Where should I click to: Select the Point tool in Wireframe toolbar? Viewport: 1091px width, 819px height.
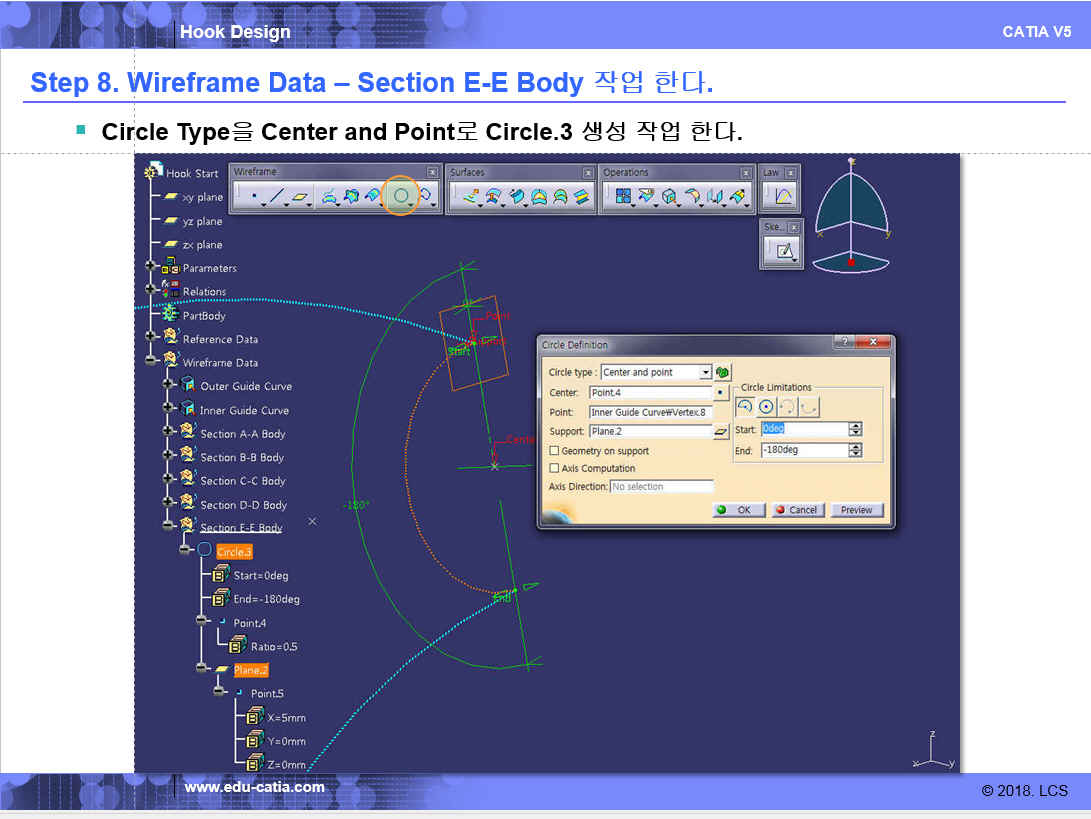point(254,197)
